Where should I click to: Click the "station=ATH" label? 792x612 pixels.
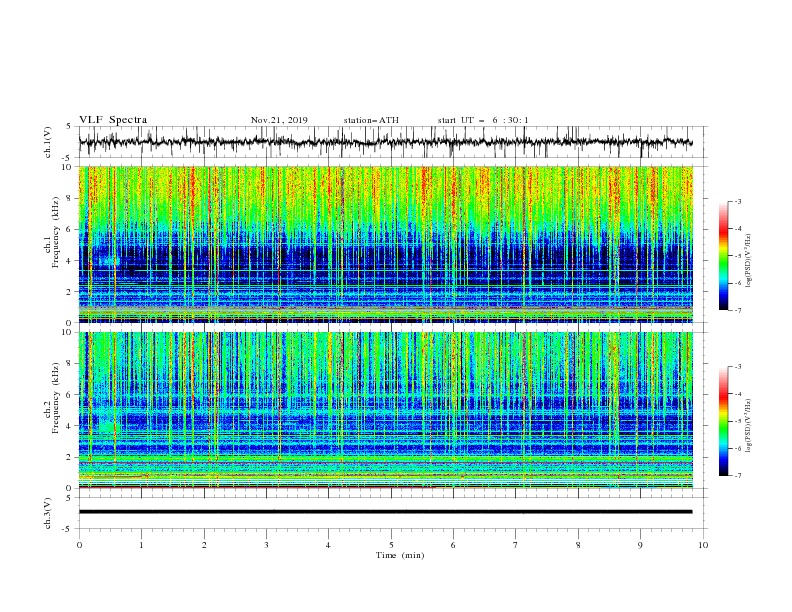coord(371,120)
